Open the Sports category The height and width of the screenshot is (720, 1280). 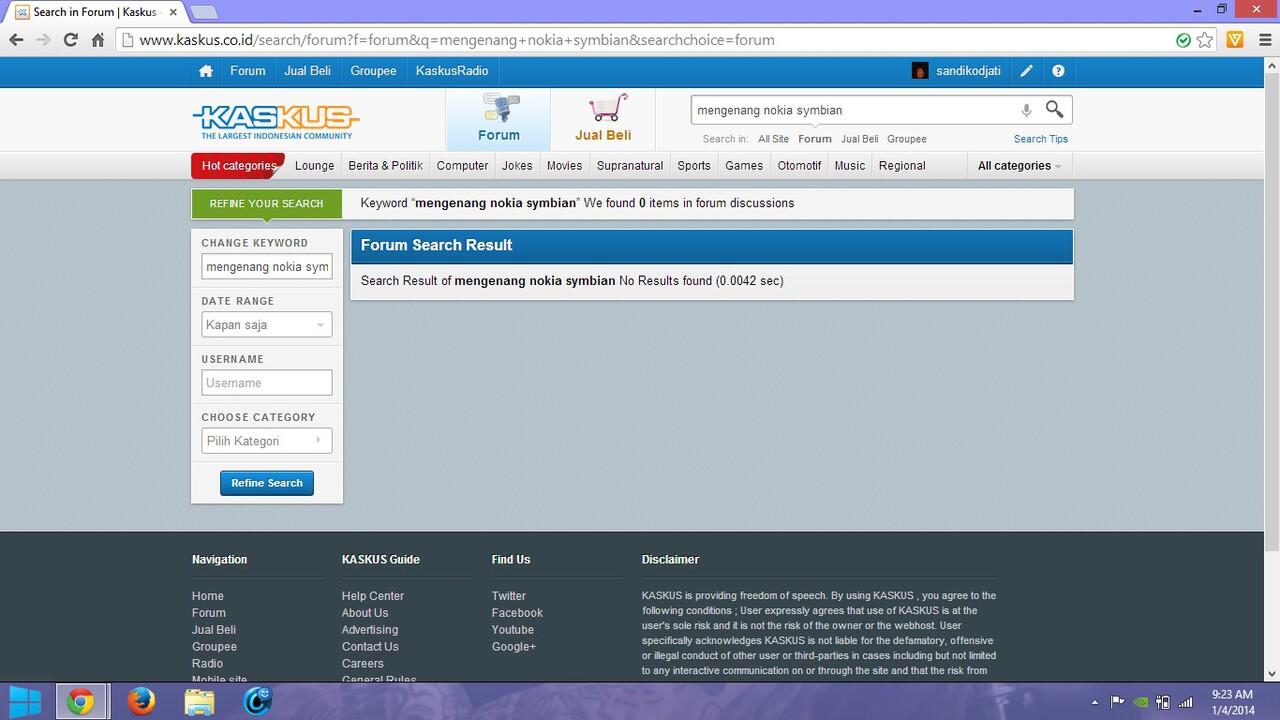[694, 166]
